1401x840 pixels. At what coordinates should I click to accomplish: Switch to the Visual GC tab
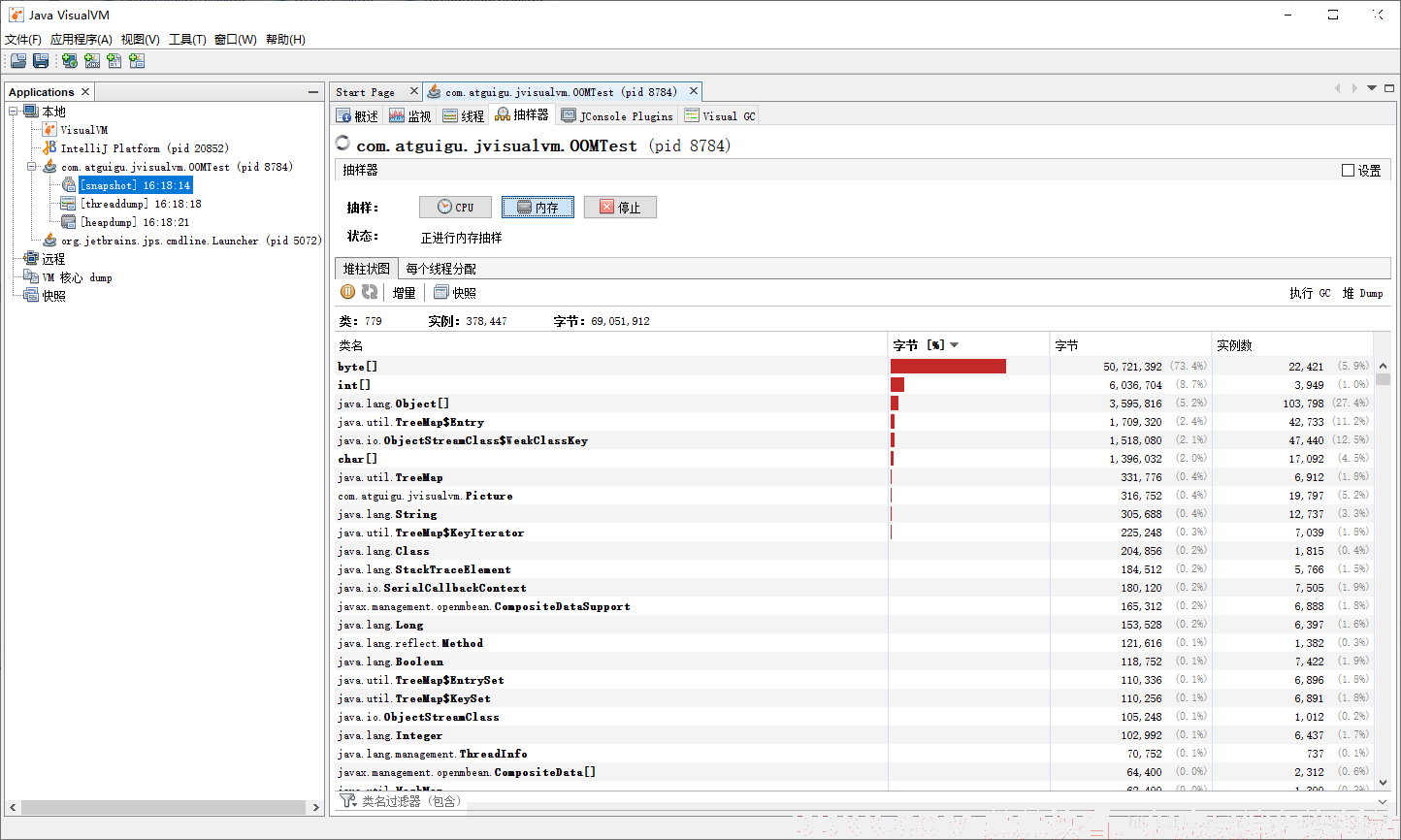[720, 115]
